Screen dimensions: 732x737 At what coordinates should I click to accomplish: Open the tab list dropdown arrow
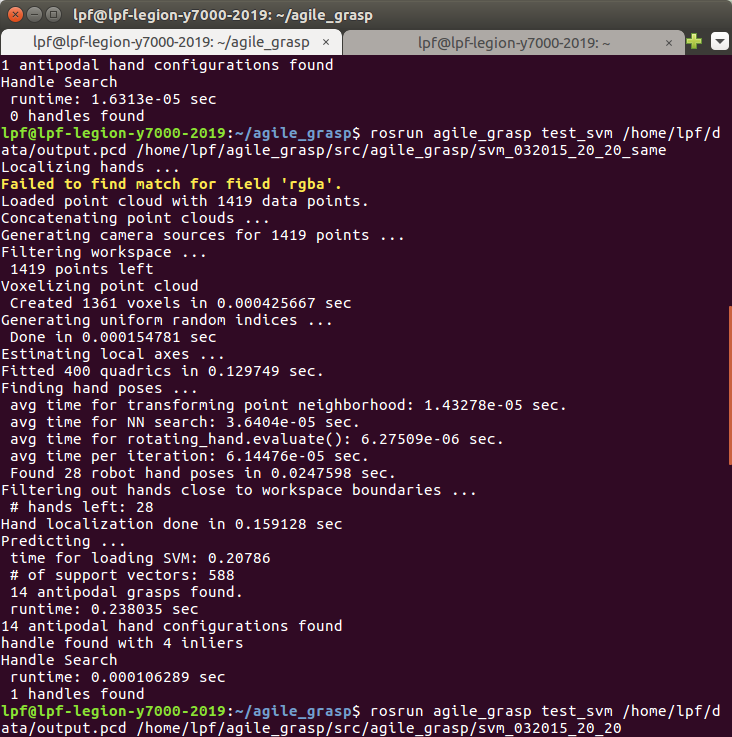tap(719, 42)
